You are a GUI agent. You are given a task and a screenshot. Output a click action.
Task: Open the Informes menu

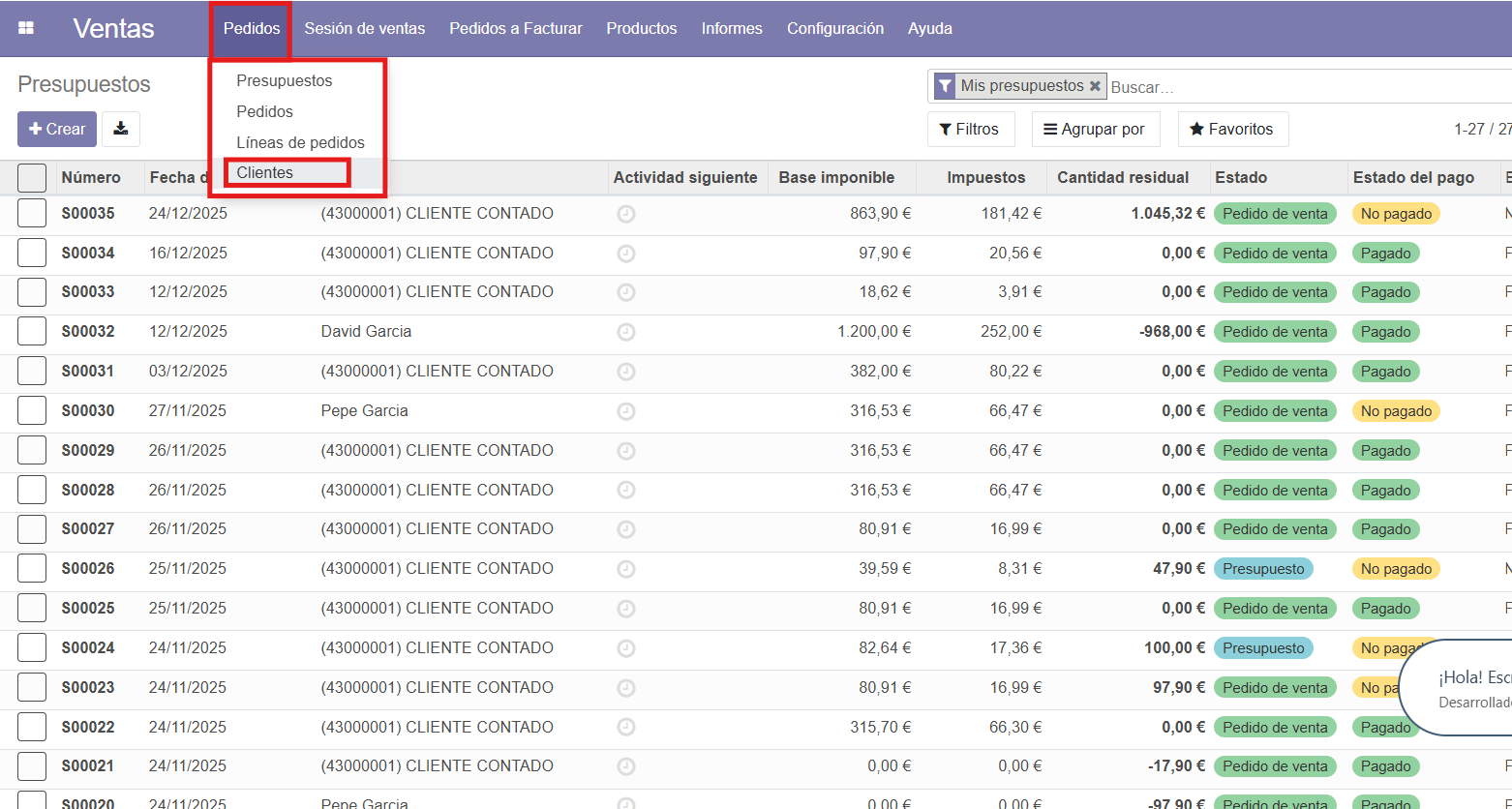point(731,28)
